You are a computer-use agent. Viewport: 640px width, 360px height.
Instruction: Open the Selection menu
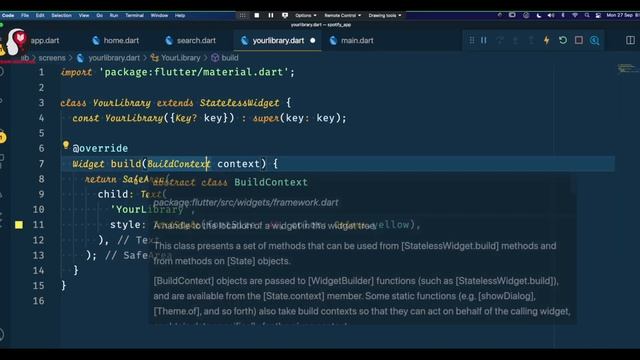pyautogui.click(x=61, y=16)
